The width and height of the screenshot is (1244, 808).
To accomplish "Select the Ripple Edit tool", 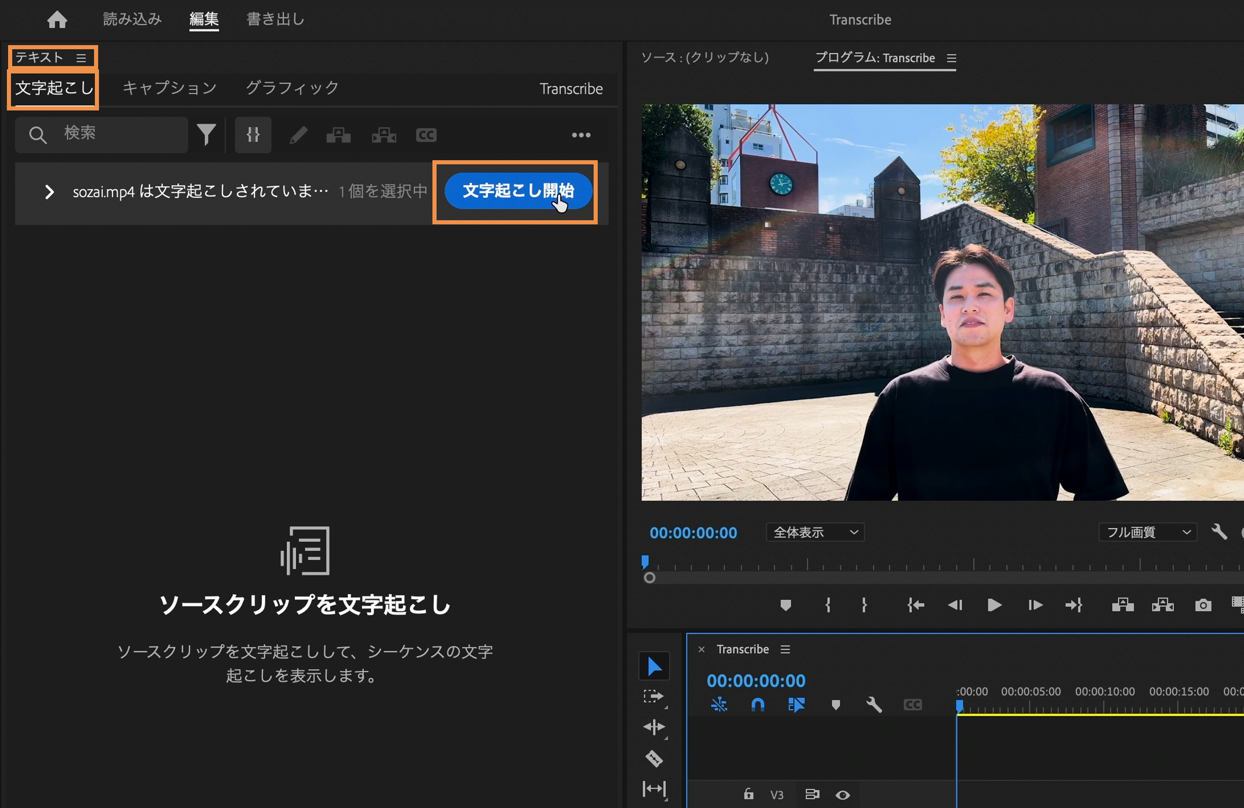I will click(654, 727).
